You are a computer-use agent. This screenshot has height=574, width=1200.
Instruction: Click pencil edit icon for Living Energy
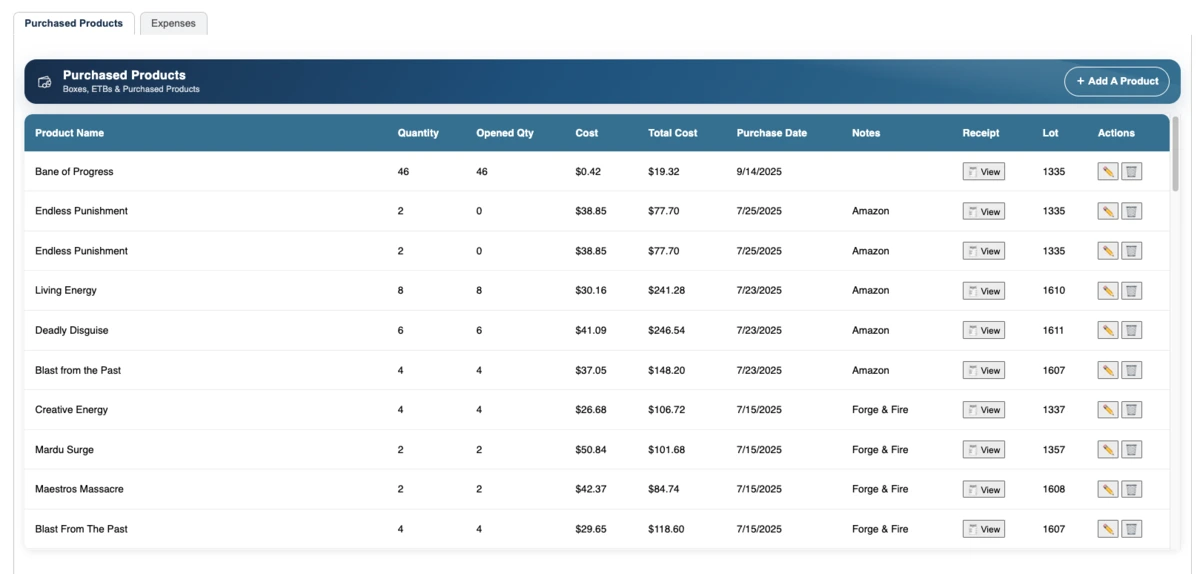1107,291
